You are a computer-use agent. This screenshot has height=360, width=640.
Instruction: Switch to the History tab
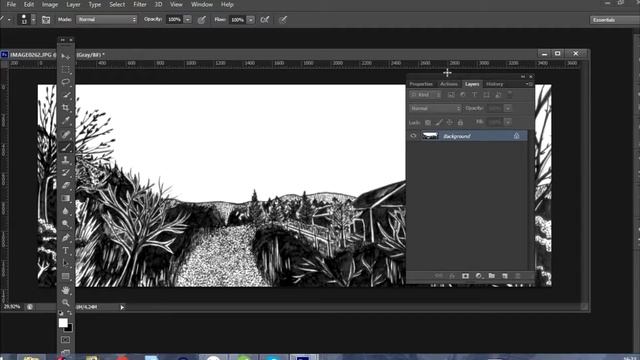(x=495, y=84)
